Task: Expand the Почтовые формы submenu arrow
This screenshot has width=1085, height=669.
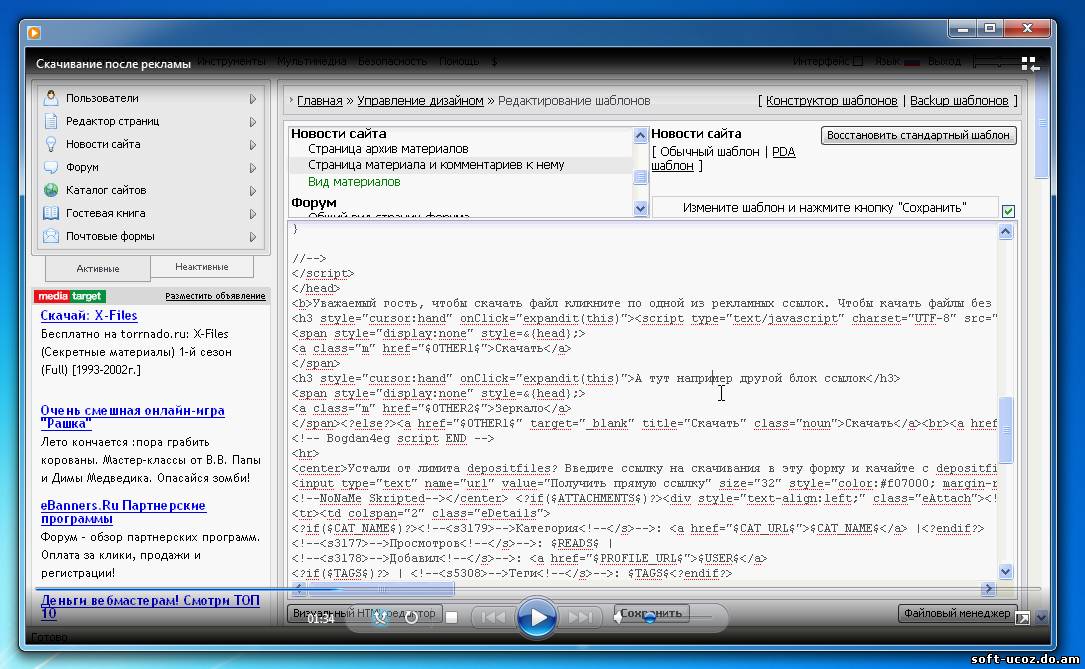Action: pyautogui.click(x=253, y=237)
